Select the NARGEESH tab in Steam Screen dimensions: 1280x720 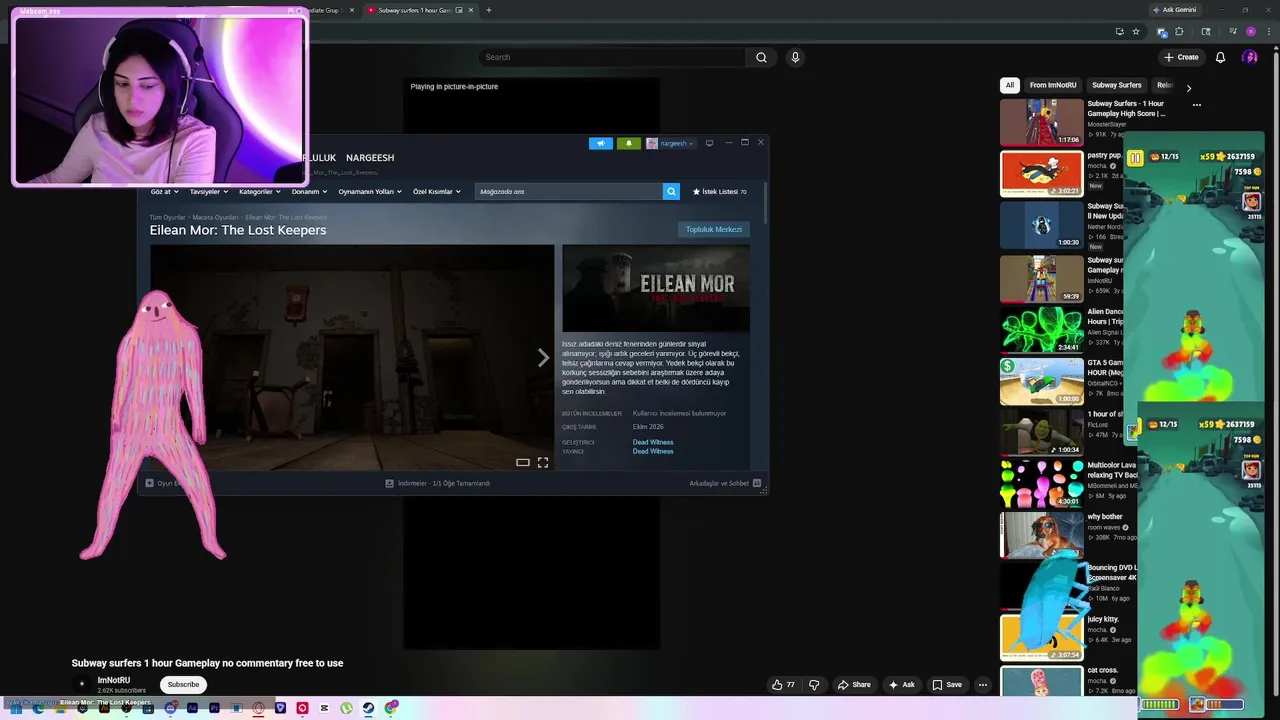pyautogui.click(x=370, y=158)
